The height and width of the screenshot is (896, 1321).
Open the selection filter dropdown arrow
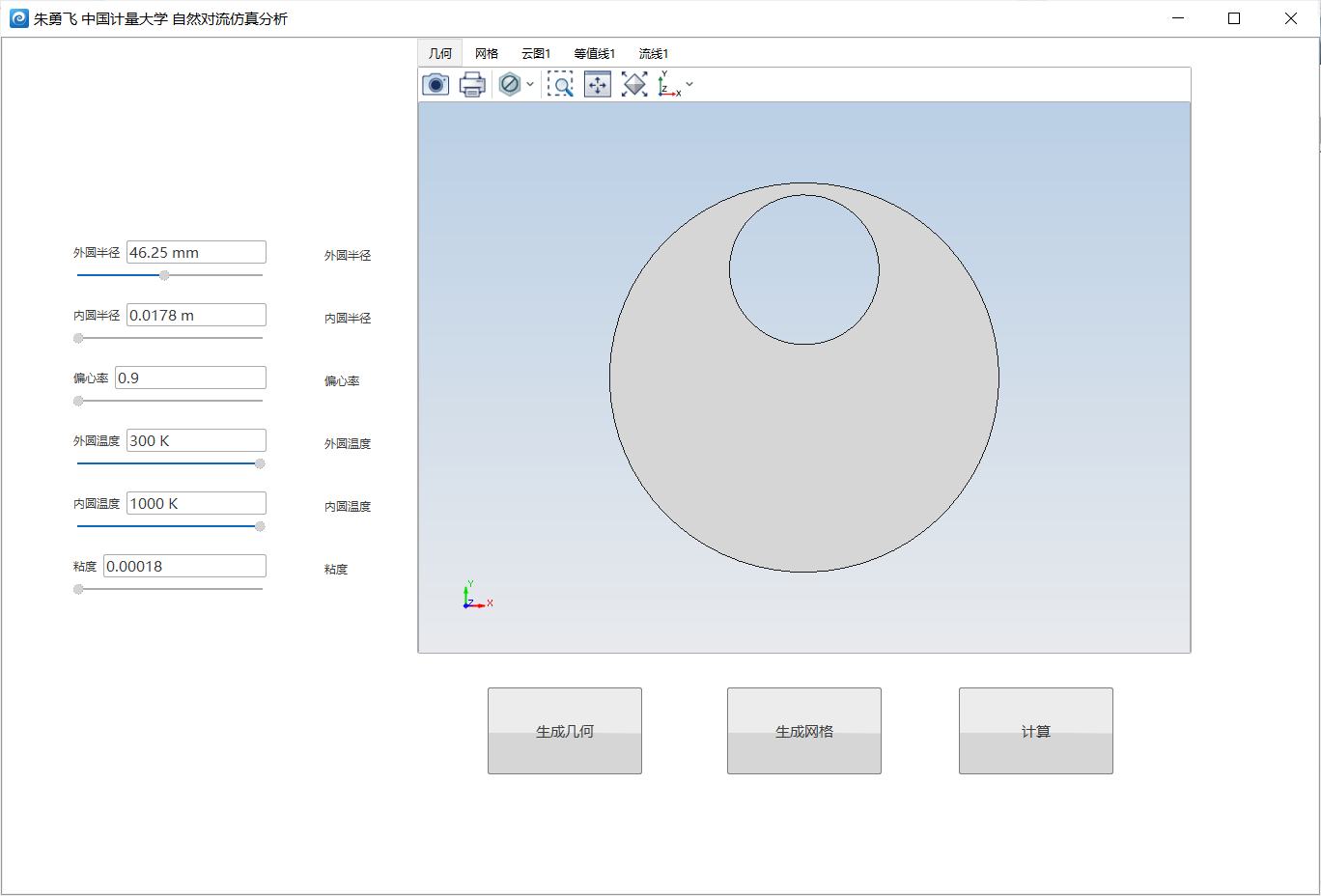[x=530, y=85]
